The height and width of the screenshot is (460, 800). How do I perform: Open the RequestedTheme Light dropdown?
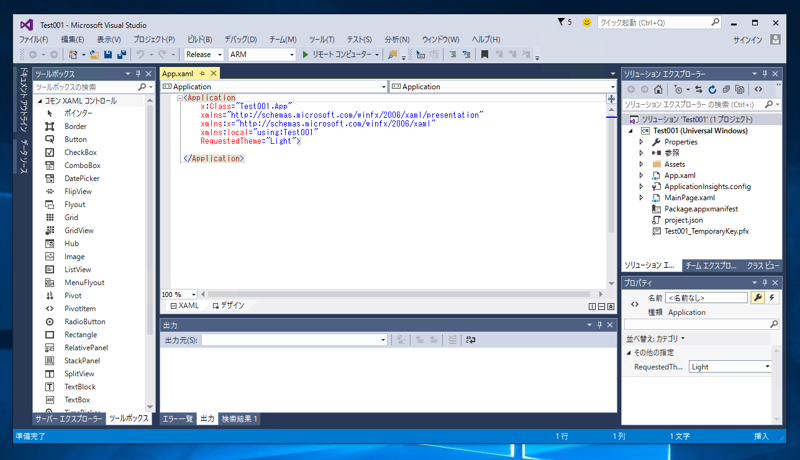pos(767,367)
